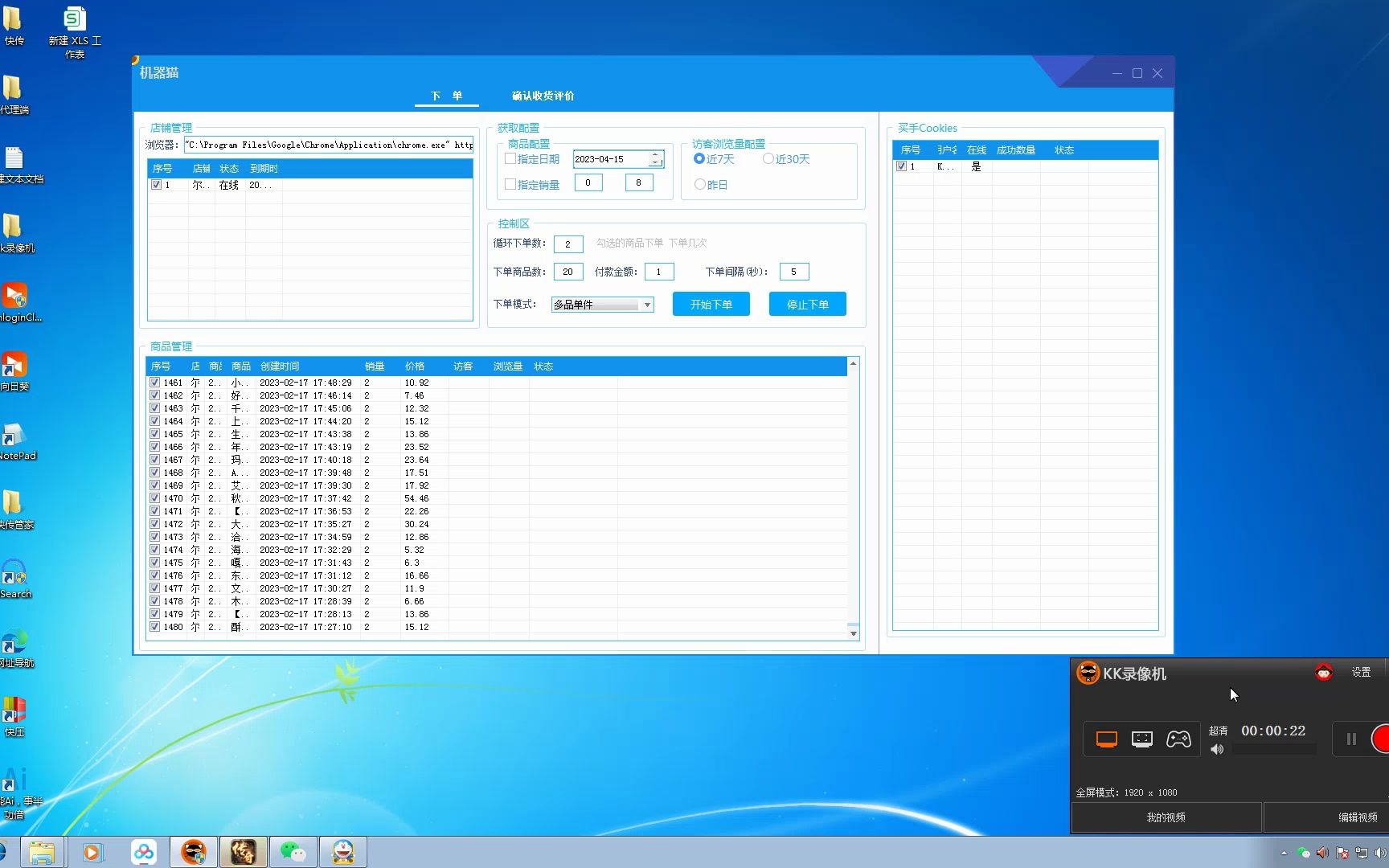Uncheck product row 1470 checkbox

[x=154, y=498]
